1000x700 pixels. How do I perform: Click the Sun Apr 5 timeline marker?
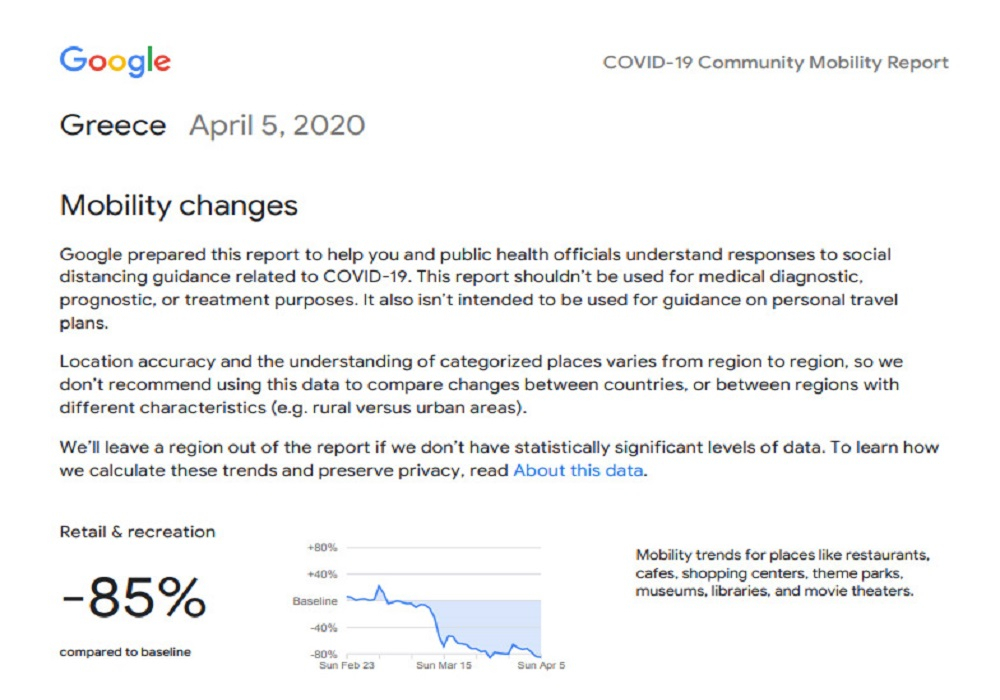(x=541, y=666)
